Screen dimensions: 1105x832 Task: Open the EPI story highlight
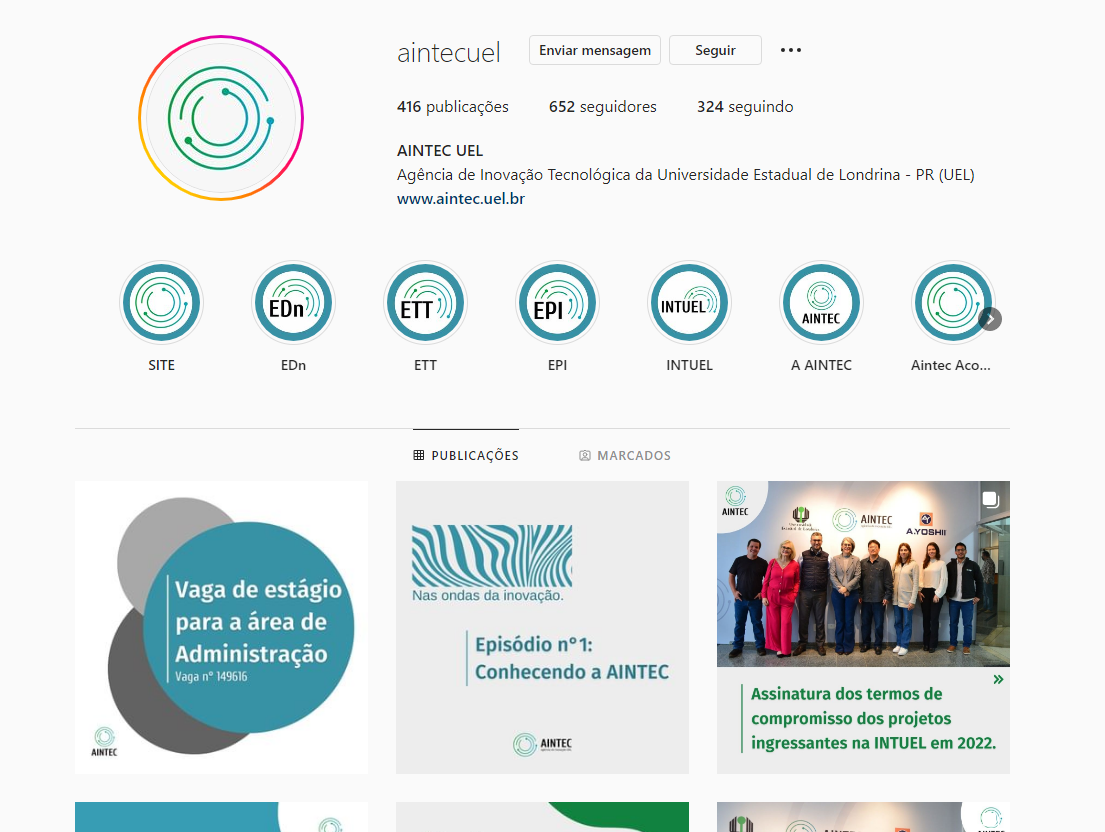click(557, 303)
